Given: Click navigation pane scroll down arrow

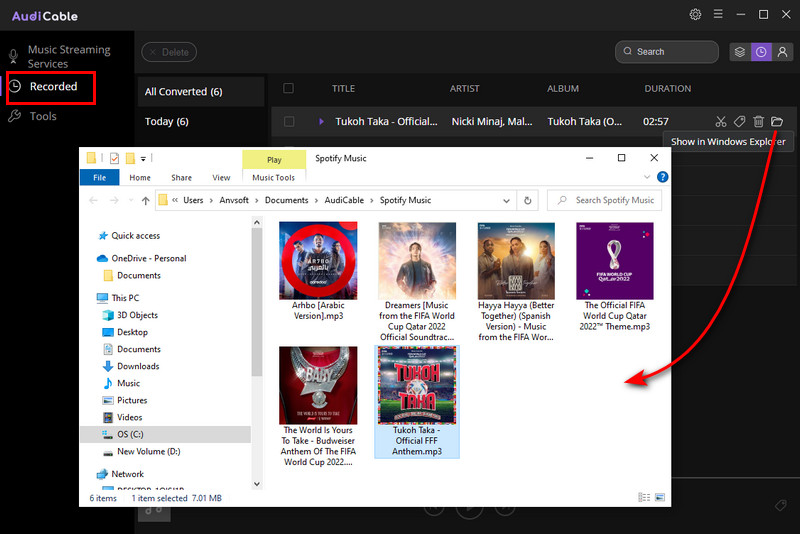Looking at the screenshot, I should [x=257, y=484].
